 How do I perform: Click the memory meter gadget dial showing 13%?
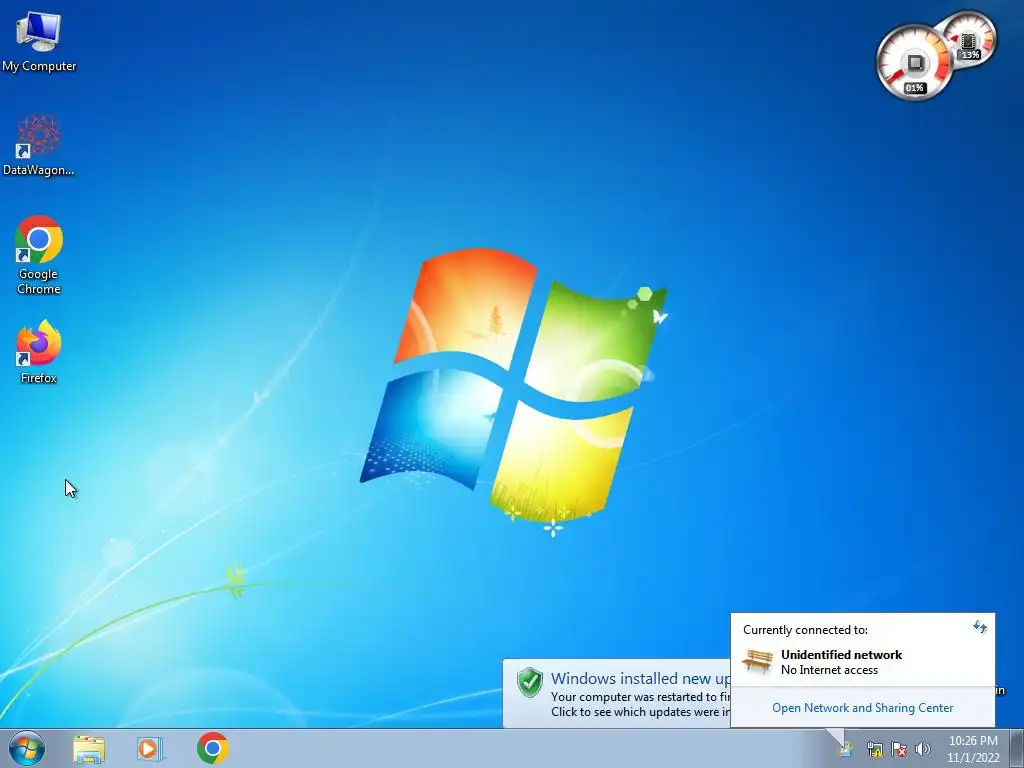970,38
